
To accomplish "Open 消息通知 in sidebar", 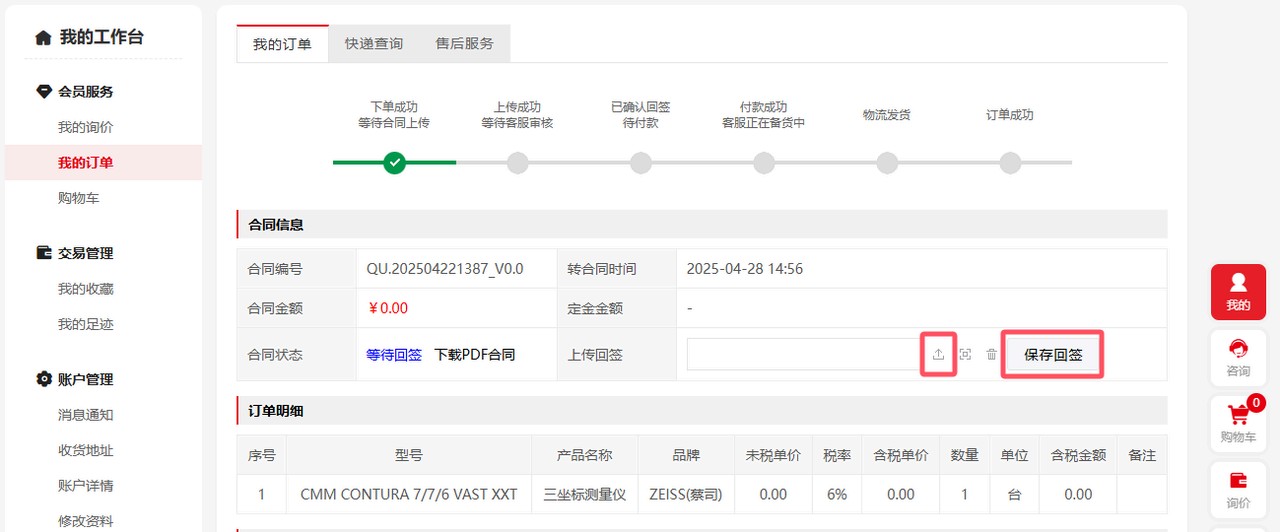I will tap(85, 414).
